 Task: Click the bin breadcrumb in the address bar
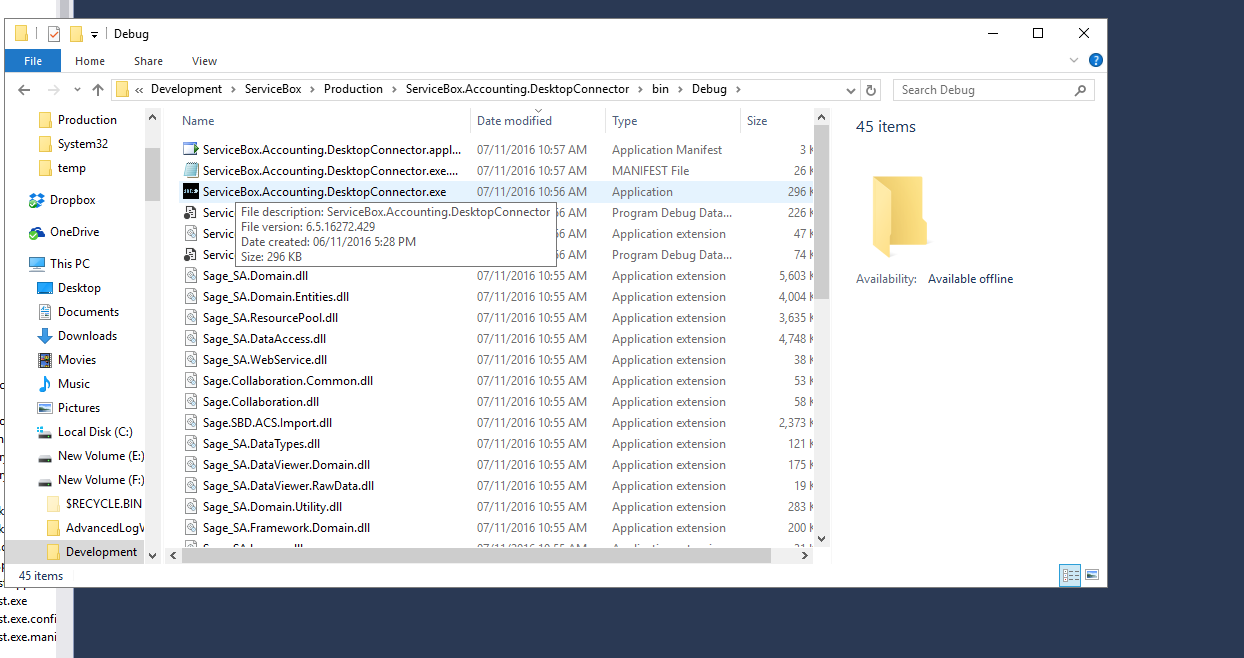660,89
